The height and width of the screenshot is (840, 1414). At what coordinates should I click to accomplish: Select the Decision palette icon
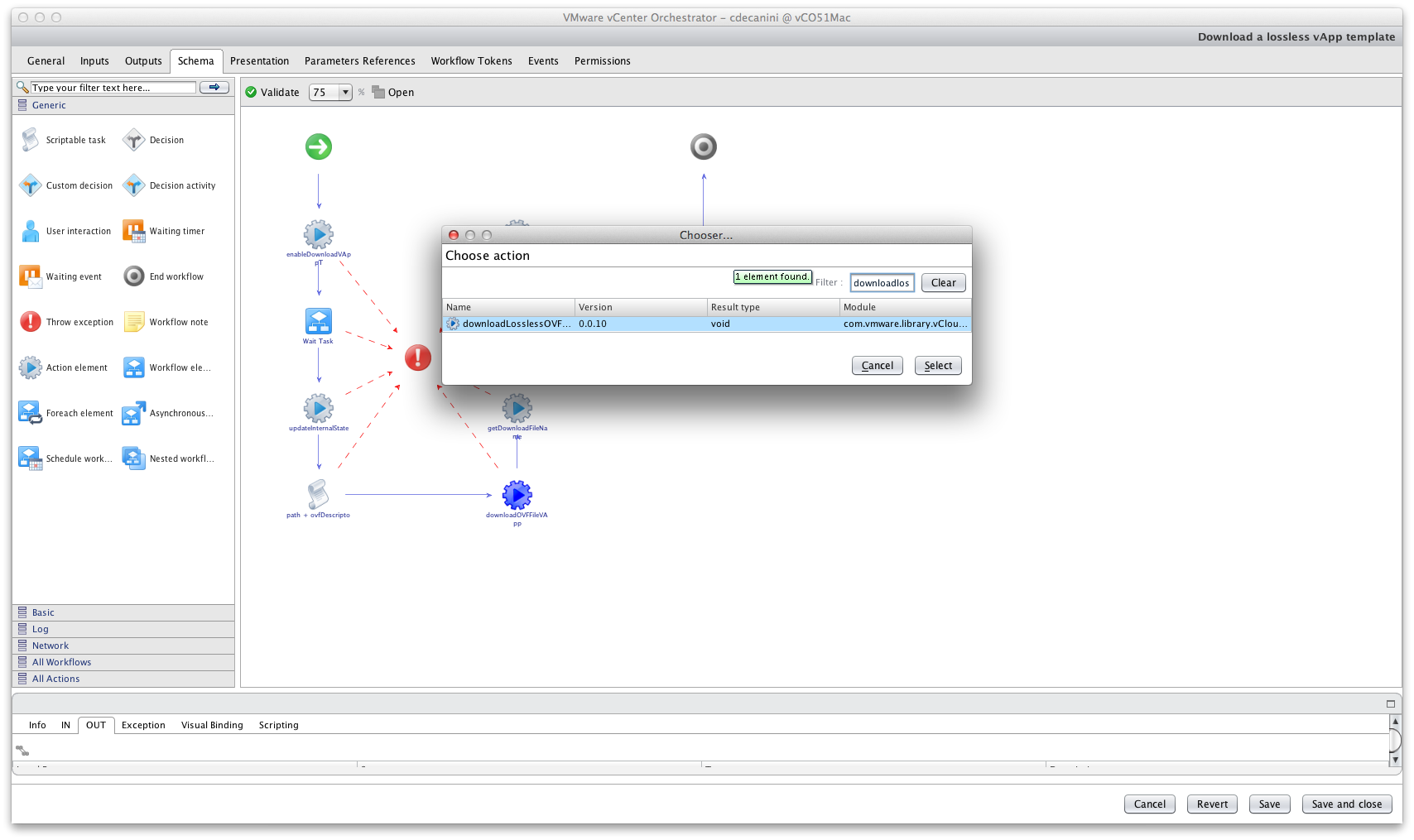click(x=133, y=140)
